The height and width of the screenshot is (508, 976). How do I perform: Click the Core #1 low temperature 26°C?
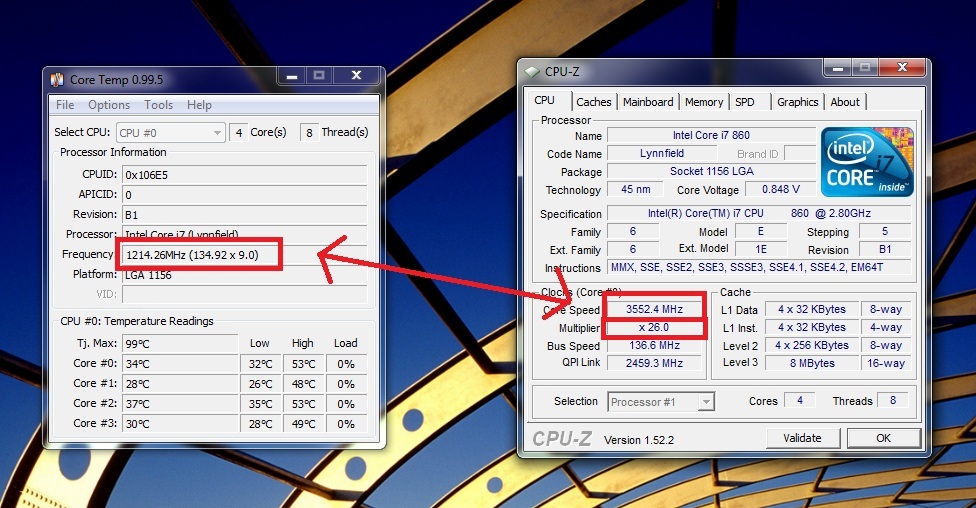point(260,383)
